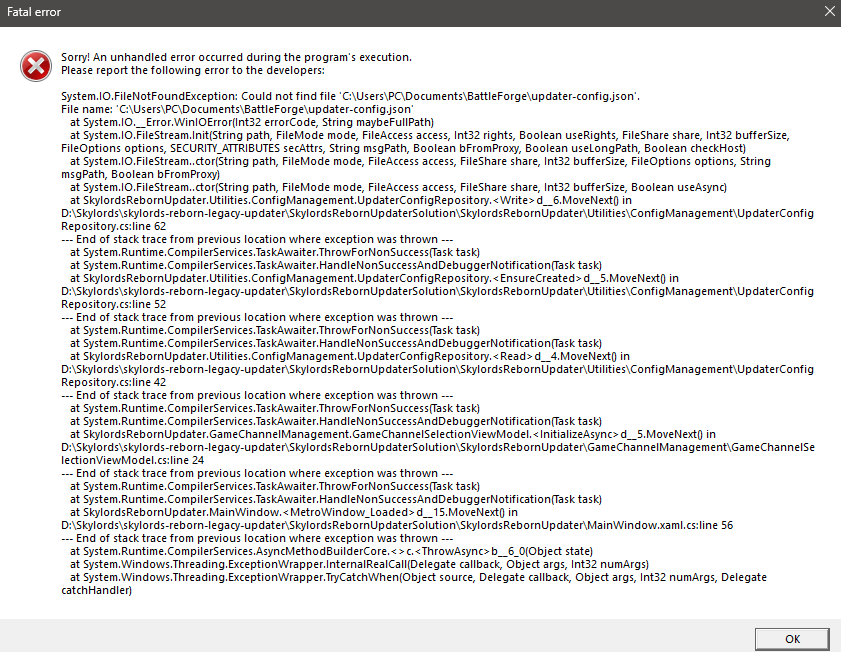Viewport: 841px width, 652px height.
Task: Click the OK button
Action: point(792,639)
